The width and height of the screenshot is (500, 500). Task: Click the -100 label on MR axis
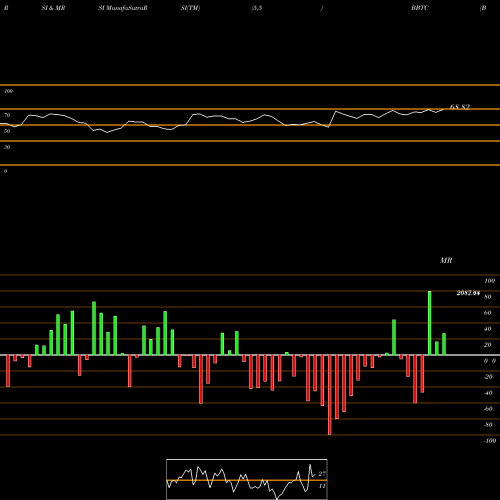(x=490, y=441)
